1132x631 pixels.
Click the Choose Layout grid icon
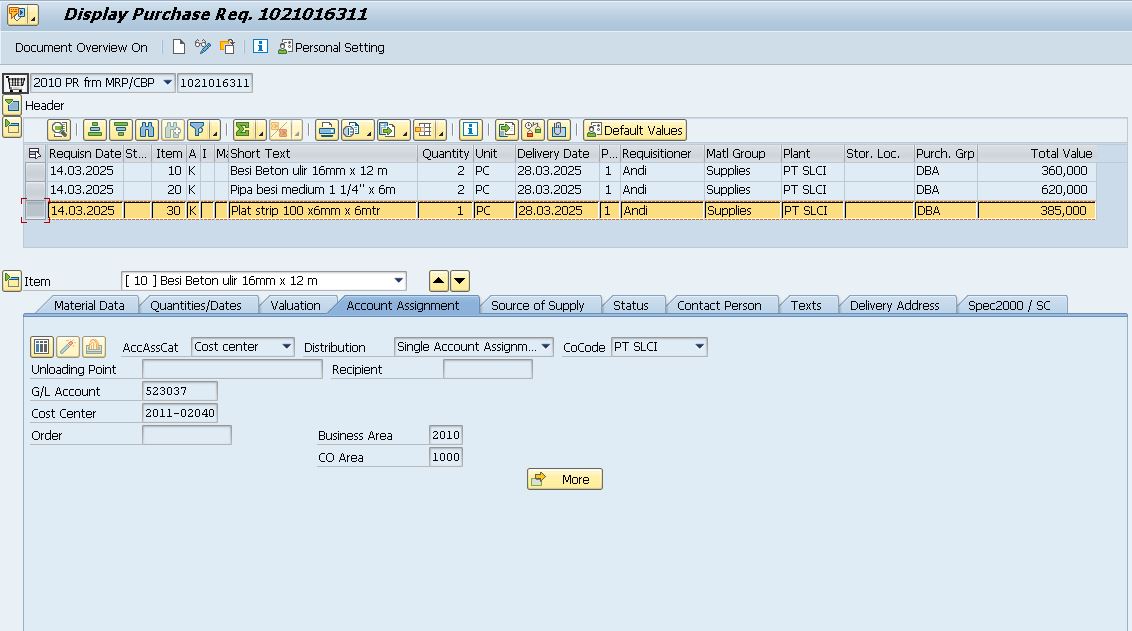coord(424,130)
